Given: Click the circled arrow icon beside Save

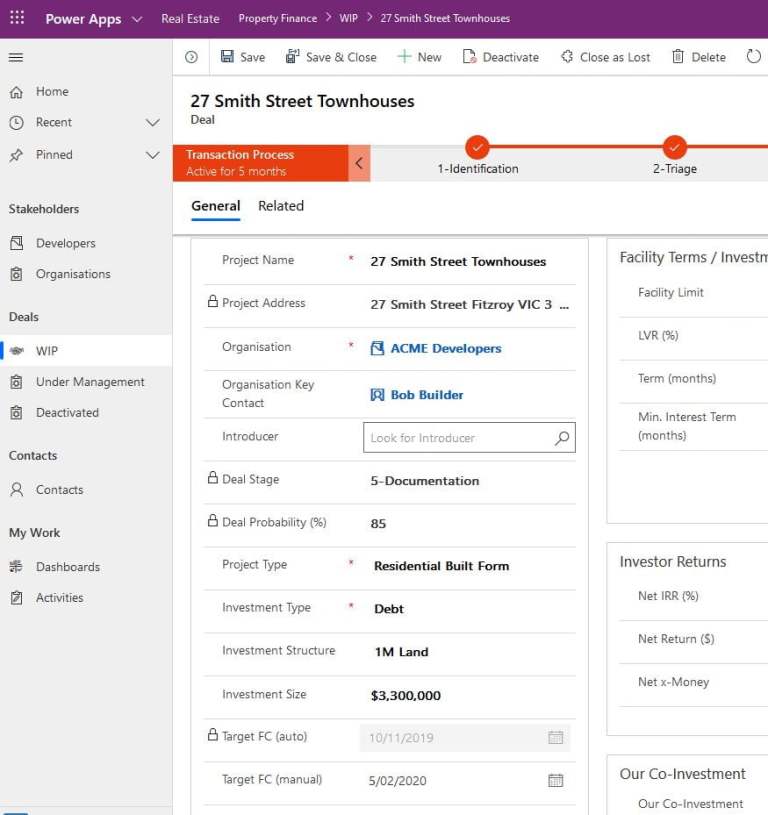Looking at the screenshot, I should [x=191, y=57].
